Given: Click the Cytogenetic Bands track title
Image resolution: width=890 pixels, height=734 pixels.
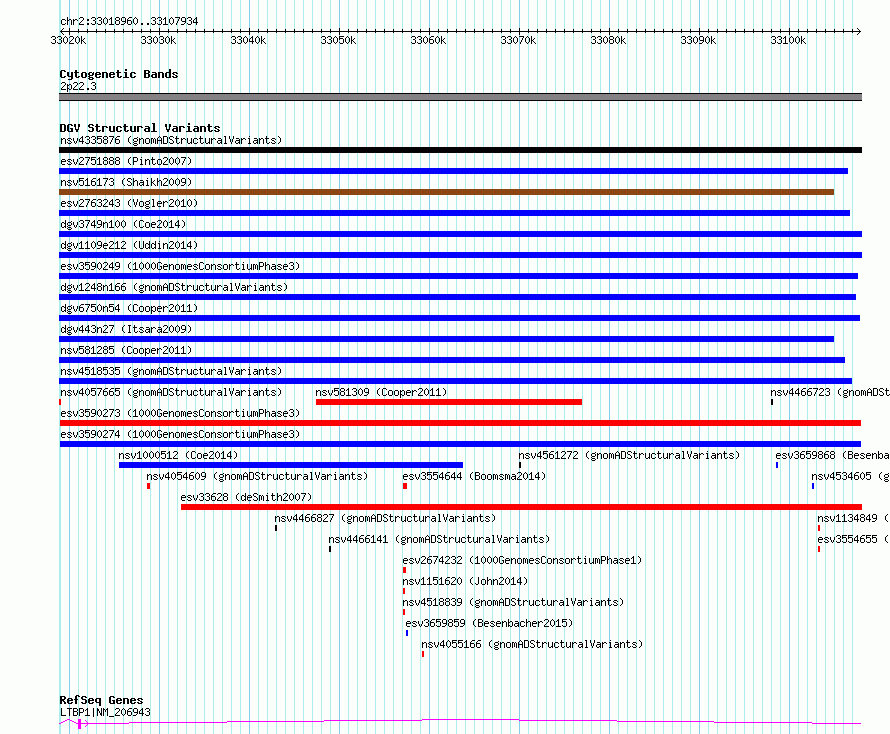Looking at the screenshot, I should coord(119,74).
